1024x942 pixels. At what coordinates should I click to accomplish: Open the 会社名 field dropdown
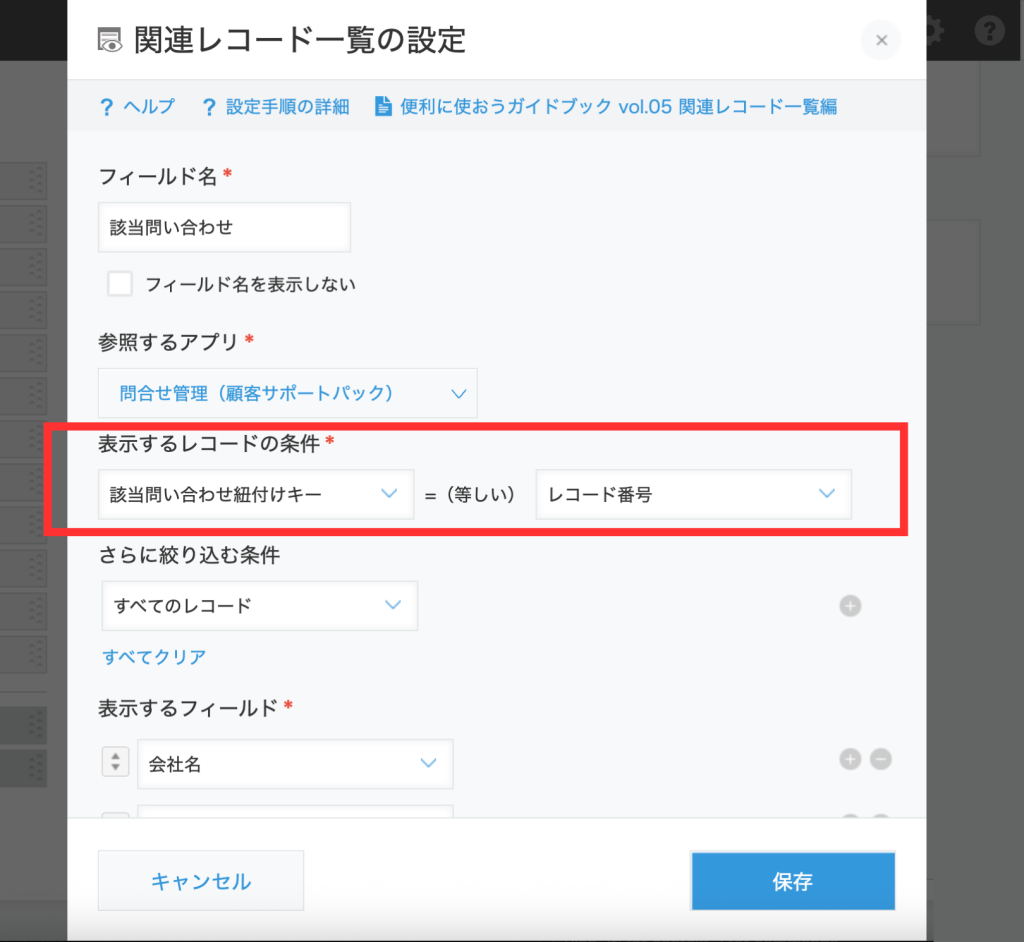click(295, 764)
